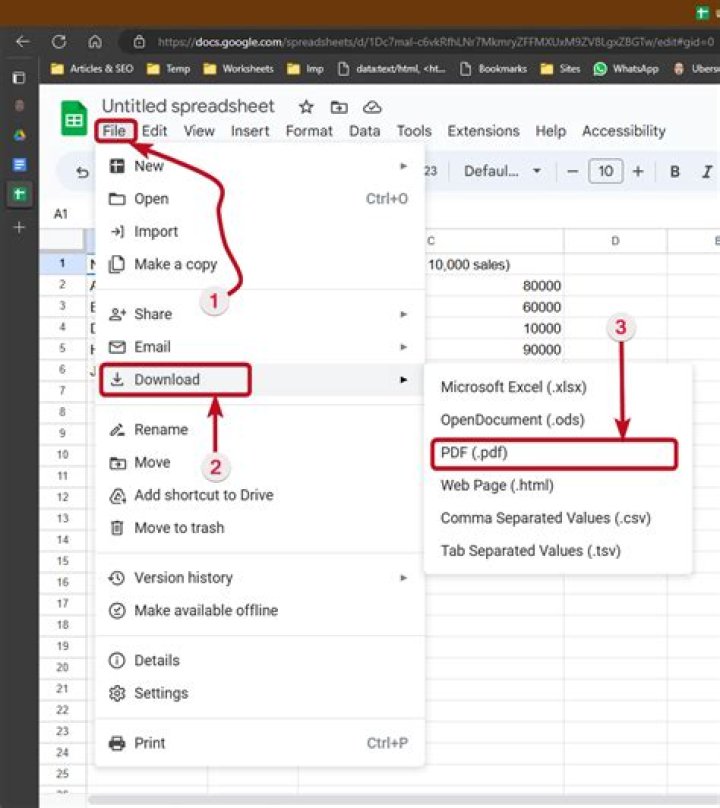Click the Google Sheets logo icon
This screenshot has height=808, width=720.
point(74,118)
